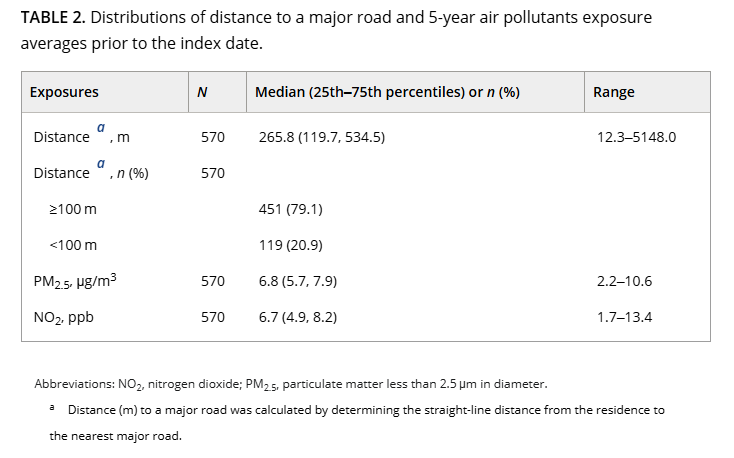Screen dimensions: 734x458
Task: Click the 1.7–13.4 range value
Action: pyautogui.click(x=624, y=317)
